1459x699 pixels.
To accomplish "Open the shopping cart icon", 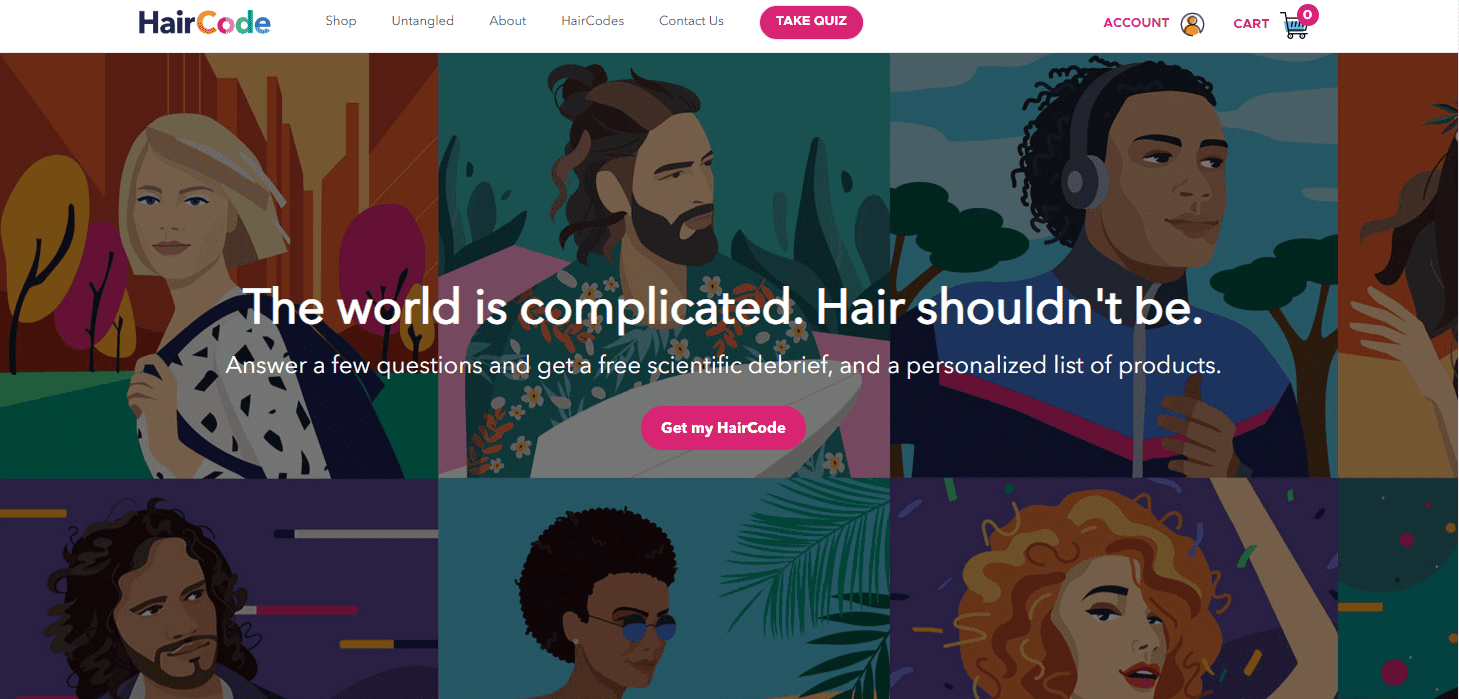I will pyautogui.click(x=1294, y=26).
